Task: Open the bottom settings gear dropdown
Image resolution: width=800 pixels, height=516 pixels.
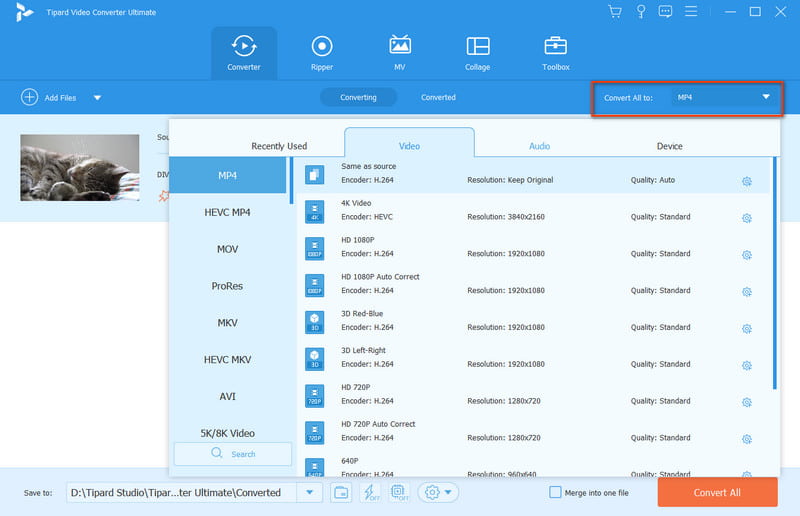Action: pos(438,493)
